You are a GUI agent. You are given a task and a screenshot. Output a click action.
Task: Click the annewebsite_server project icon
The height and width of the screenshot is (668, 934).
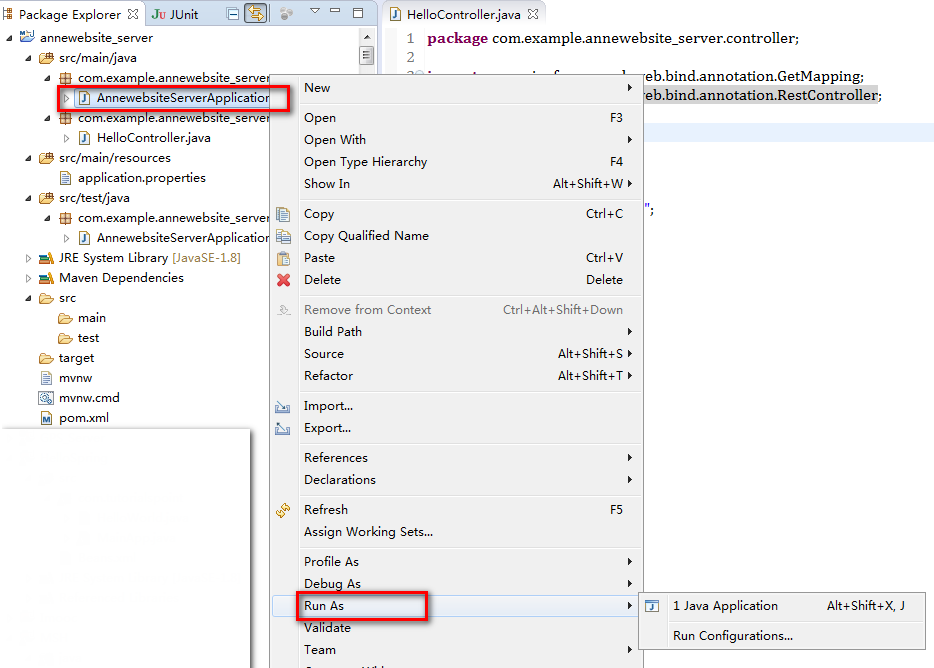click(x=27, y=37)
